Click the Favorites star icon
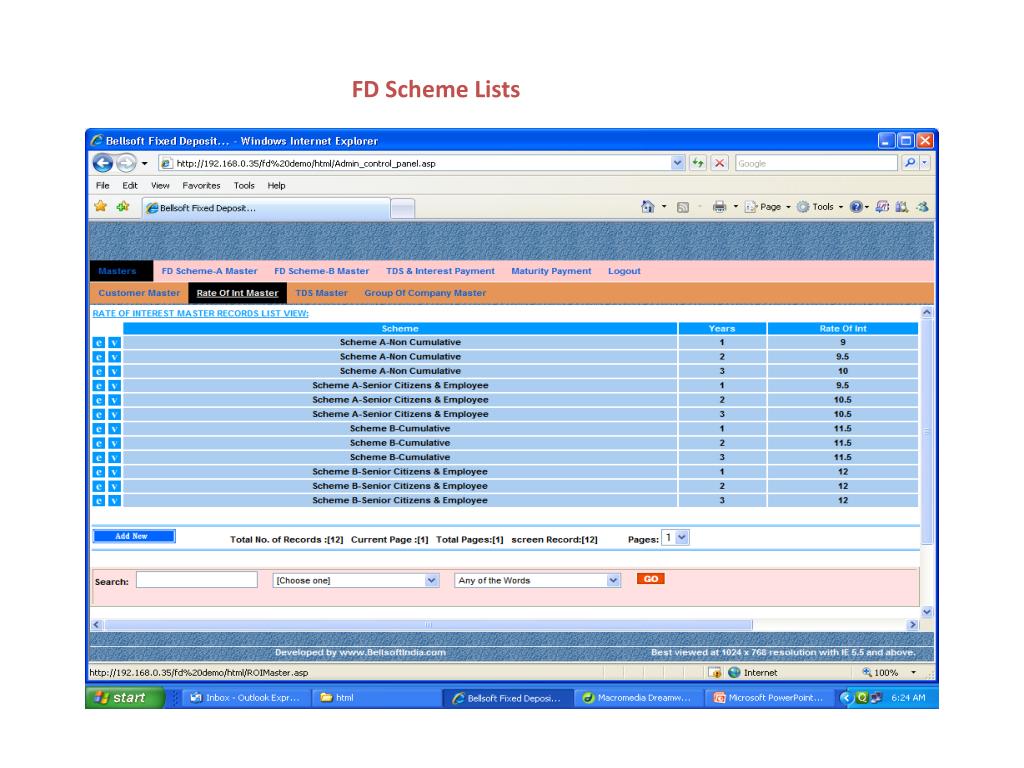Screen dimensions: 1024x768 (x=101, y=207)
